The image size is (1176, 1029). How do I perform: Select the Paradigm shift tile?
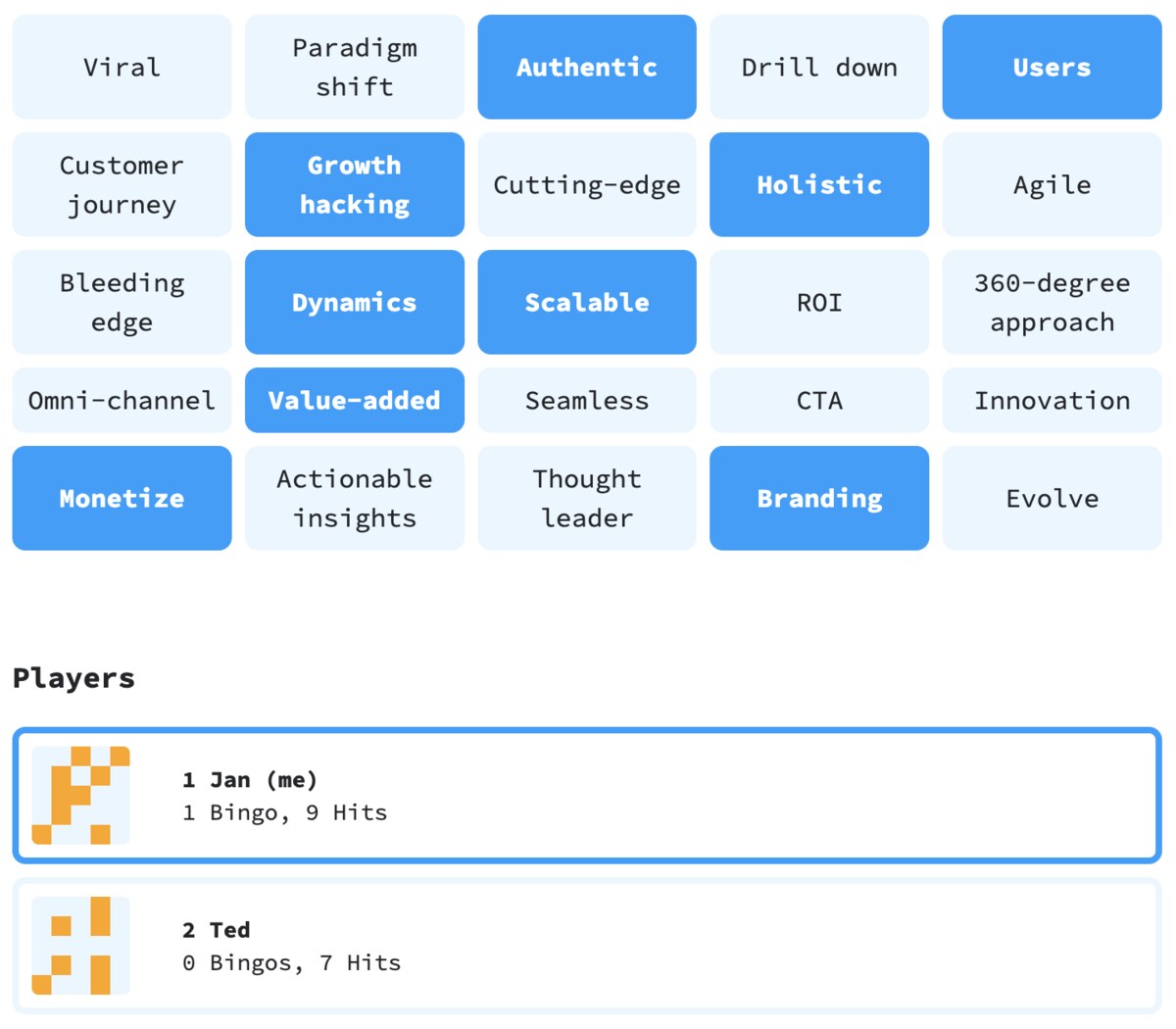coord(354,67)
